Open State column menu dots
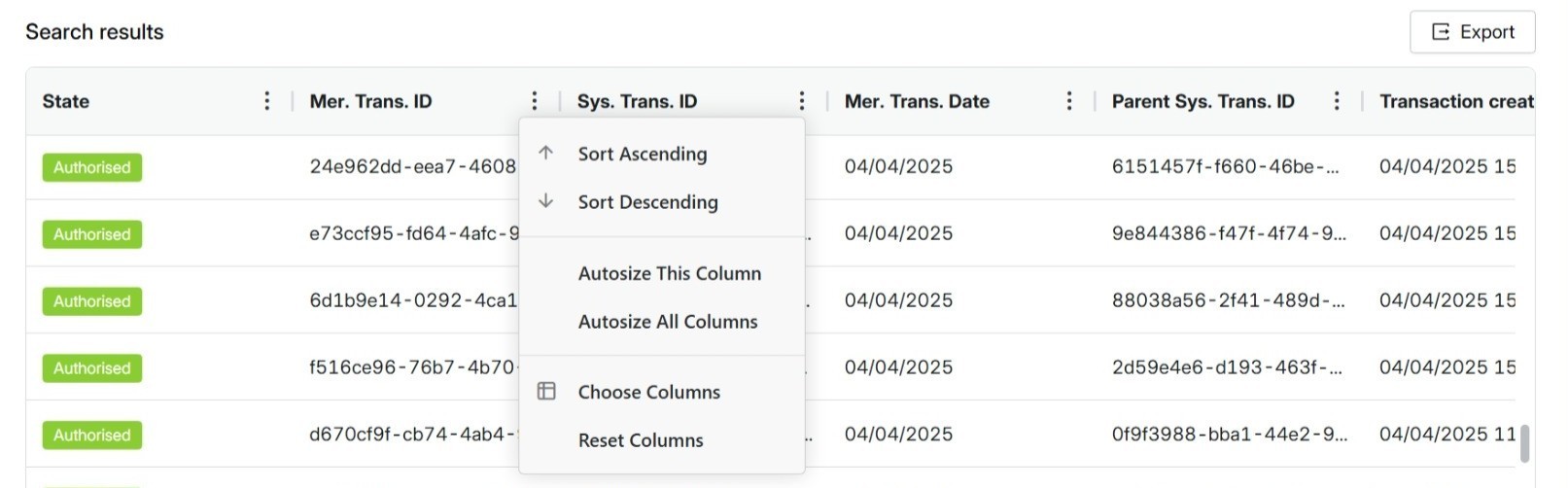 [267, 101]
